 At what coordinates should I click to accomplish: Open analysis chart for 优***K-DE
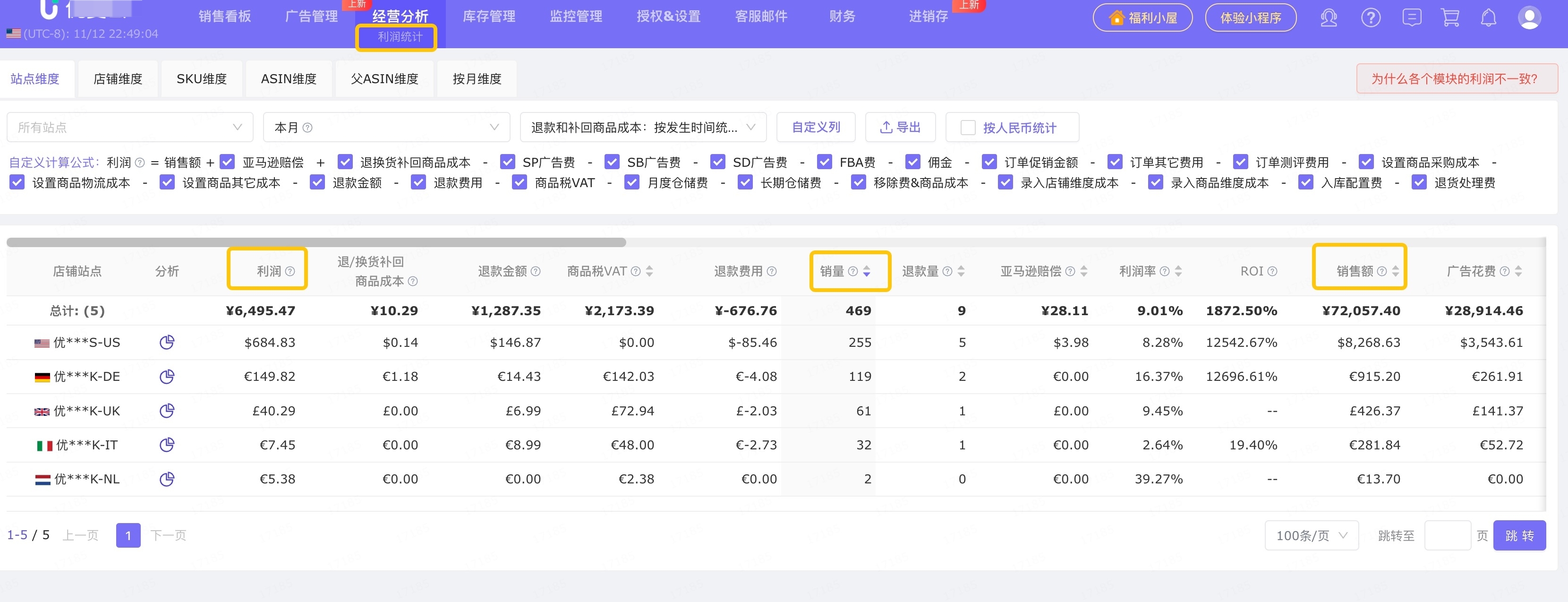tap(167, 376)
